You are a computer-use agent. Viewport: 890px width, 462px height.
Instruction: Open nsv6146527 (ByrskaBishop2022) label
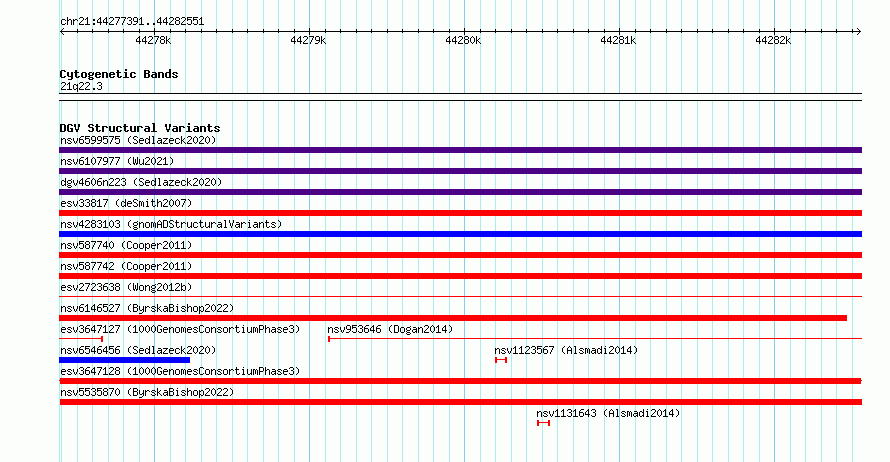(147, 308)
